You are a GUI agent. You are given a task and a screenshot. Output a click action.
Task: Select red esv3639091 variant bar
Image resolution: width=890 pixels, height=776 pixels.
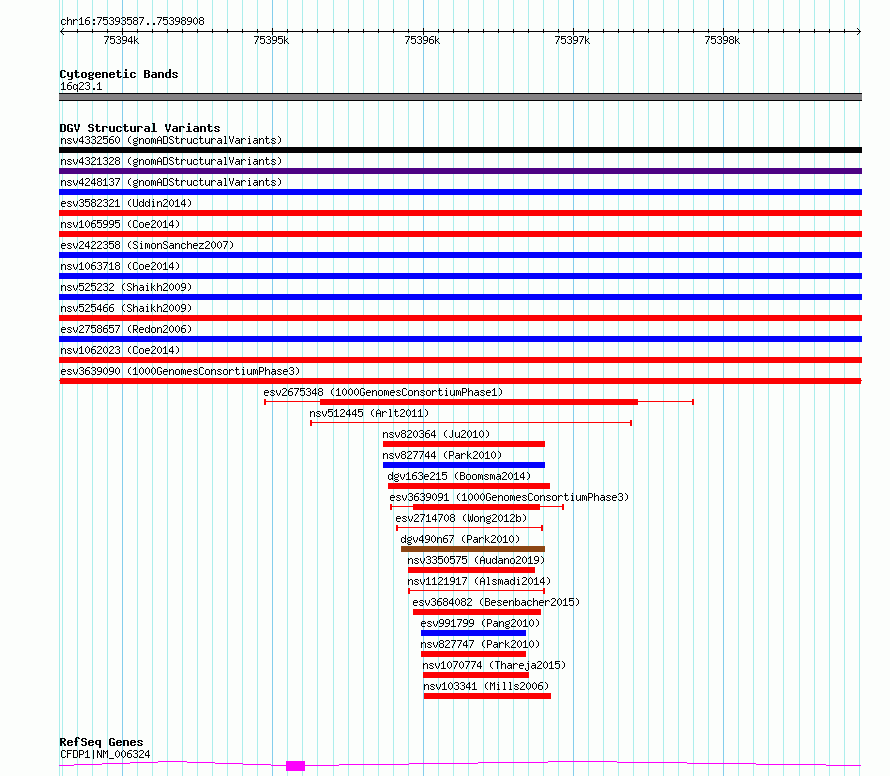[x=476, y=507]
